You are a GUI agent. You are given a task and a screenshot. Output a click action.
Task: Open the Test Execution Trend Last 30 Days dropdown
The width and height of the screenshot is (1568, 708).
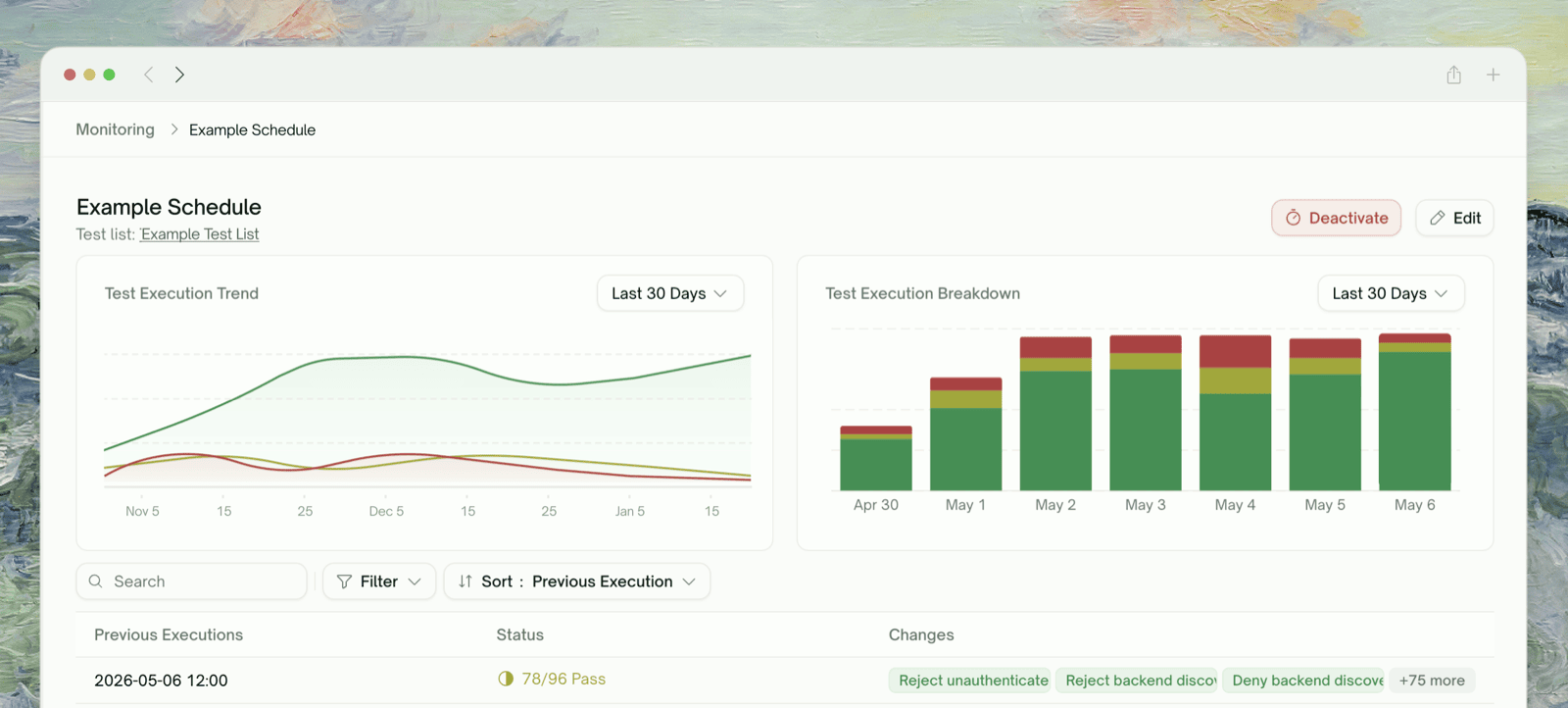tap(670, 293)
